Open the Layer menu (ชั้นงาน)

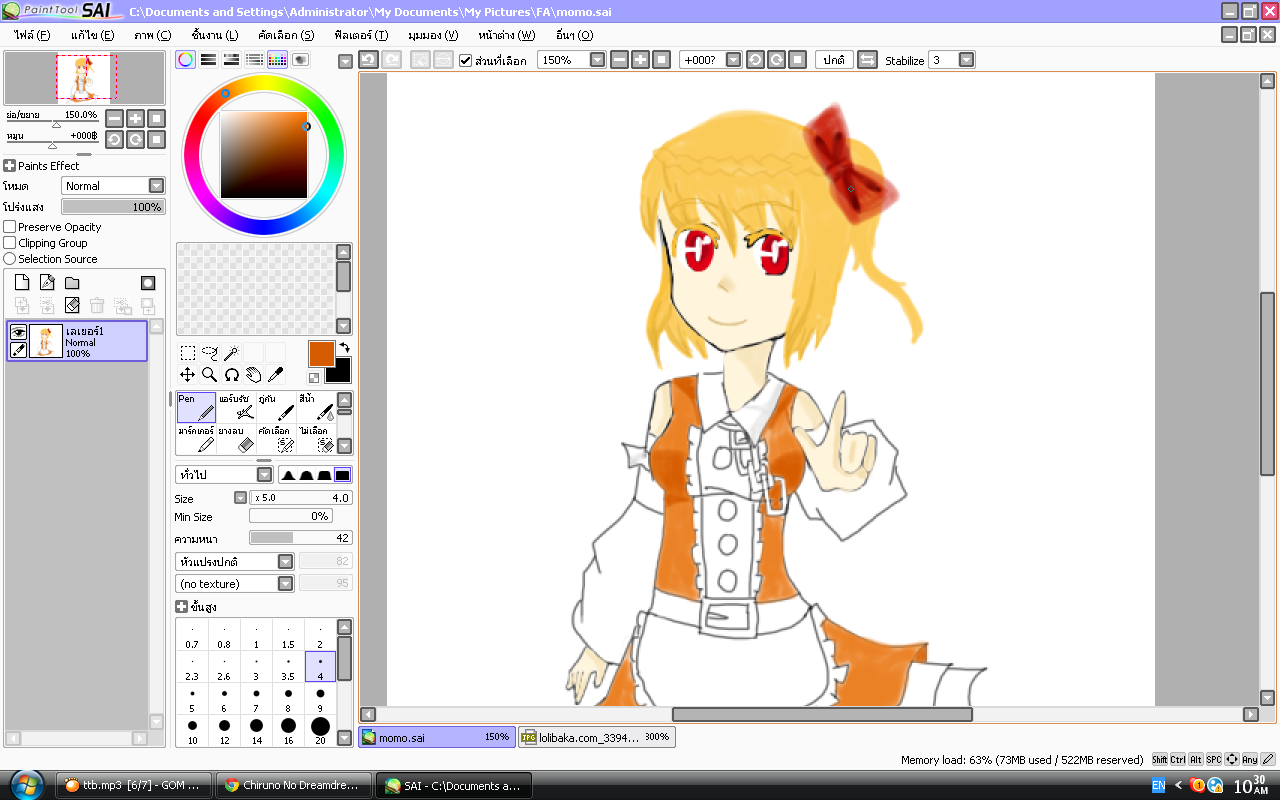point(214,35)
